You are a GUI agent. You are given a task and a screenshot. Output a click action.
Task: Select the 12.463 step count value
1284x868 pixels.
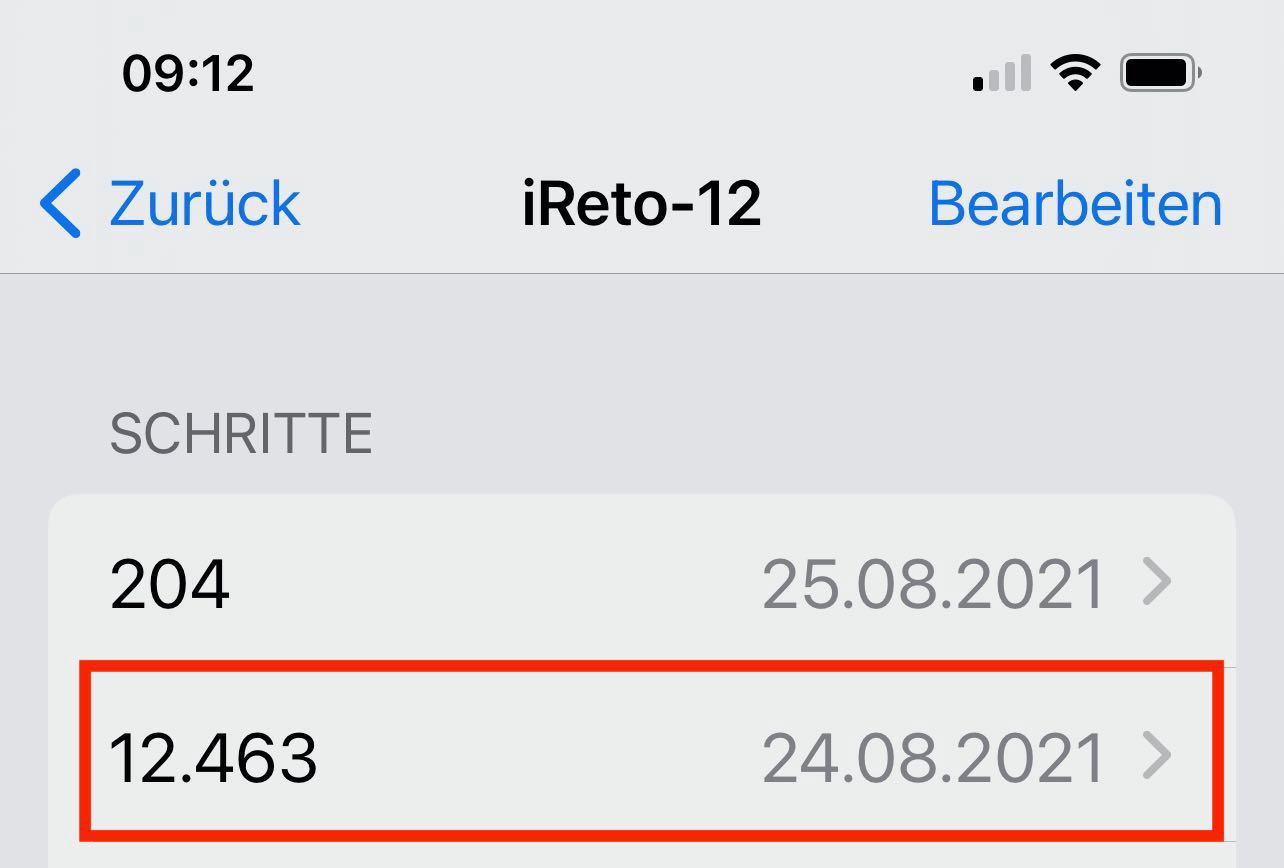[x=213, y=758]
